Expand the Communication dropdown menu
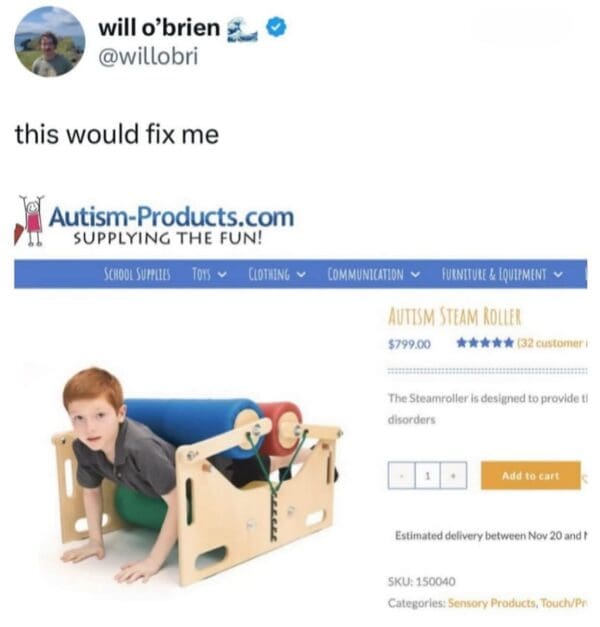600x627 pixels. [374, 274]
